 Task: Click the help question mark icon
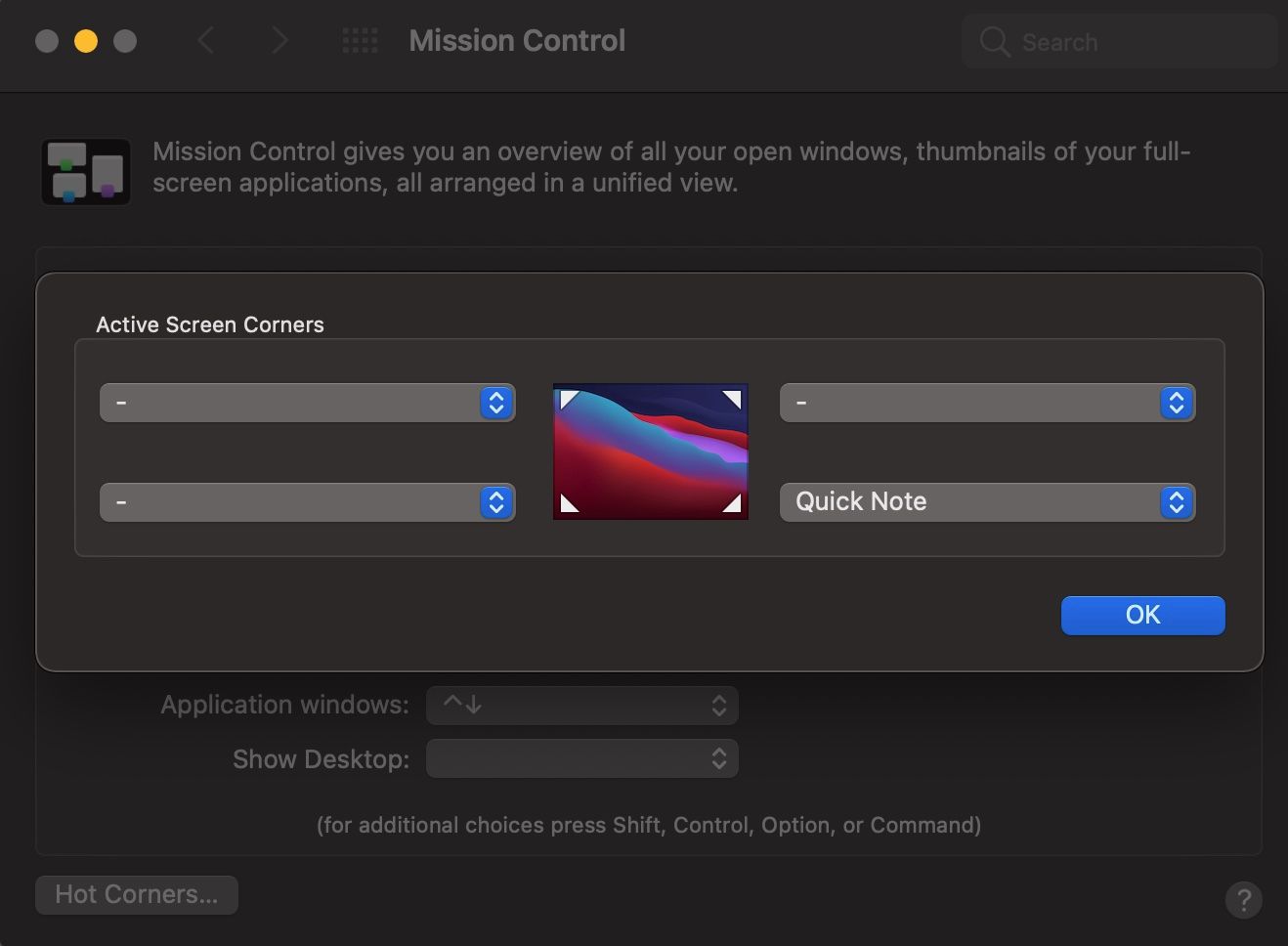(1243, 899)
